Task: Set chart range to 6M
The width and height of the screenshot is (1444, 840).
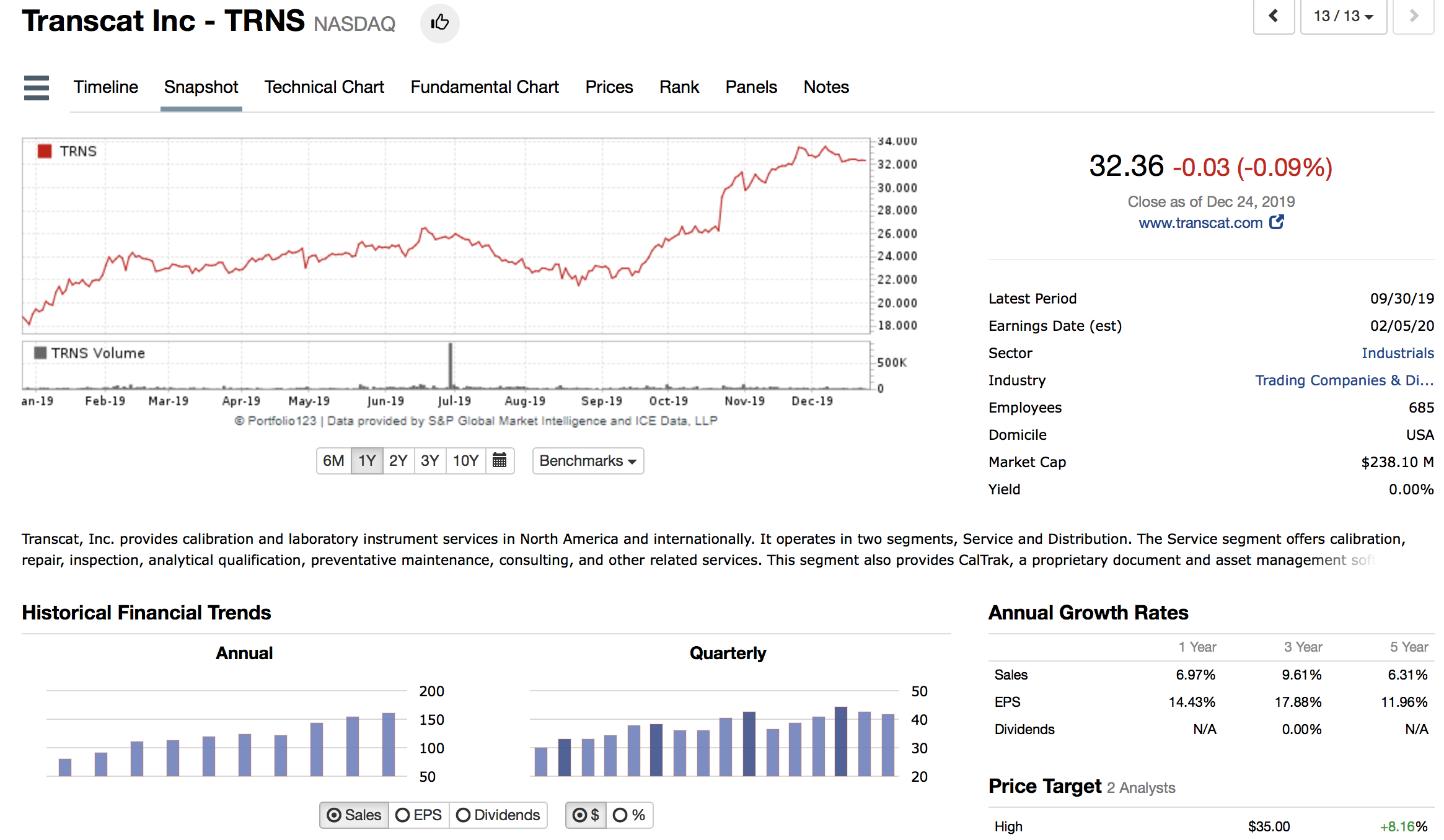Action: tap(333, 460)
